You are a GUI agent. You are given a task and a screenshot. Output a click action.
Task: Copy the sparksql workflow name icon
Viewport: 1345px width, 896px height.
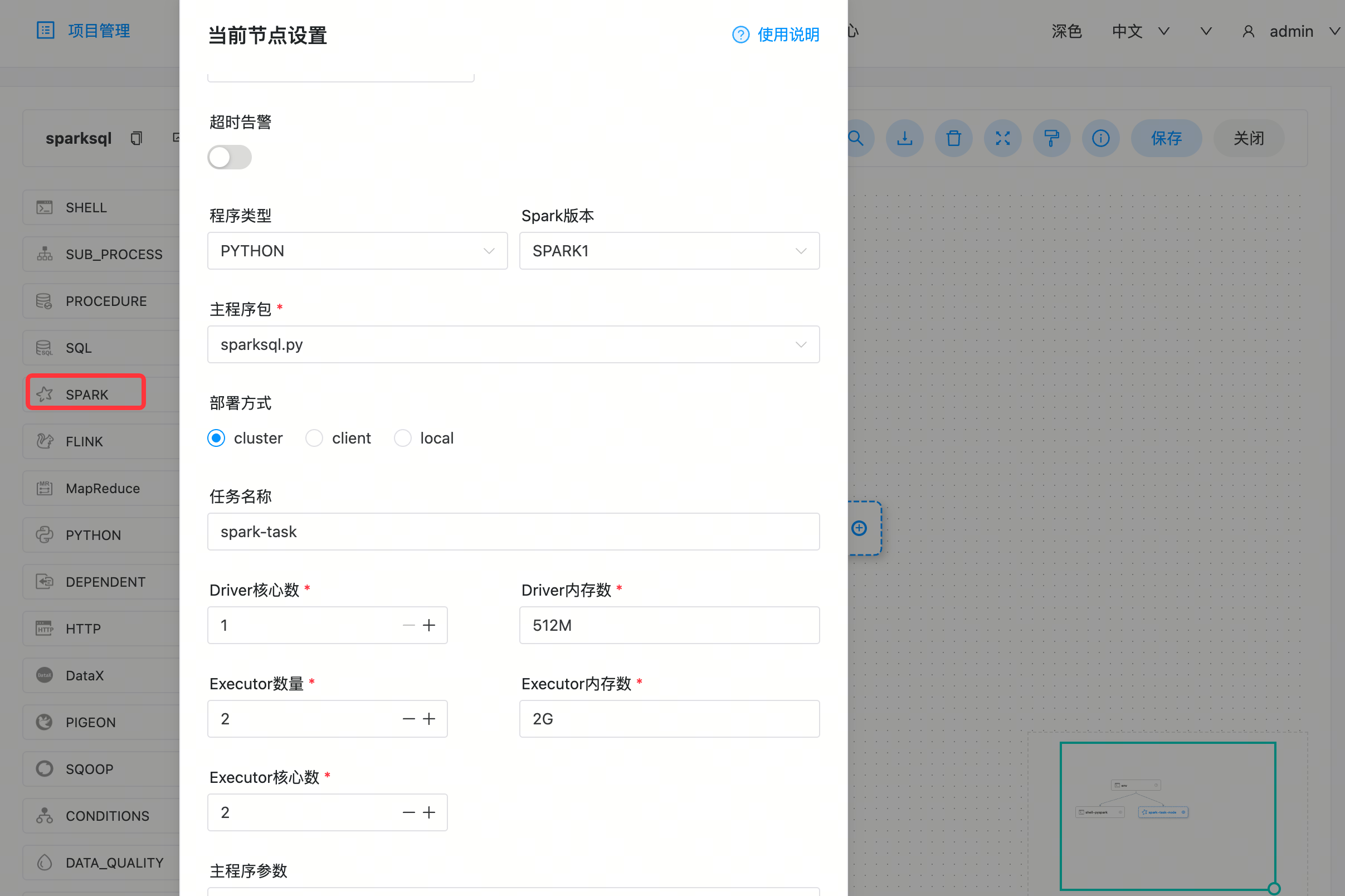click(x=136, y=138)
